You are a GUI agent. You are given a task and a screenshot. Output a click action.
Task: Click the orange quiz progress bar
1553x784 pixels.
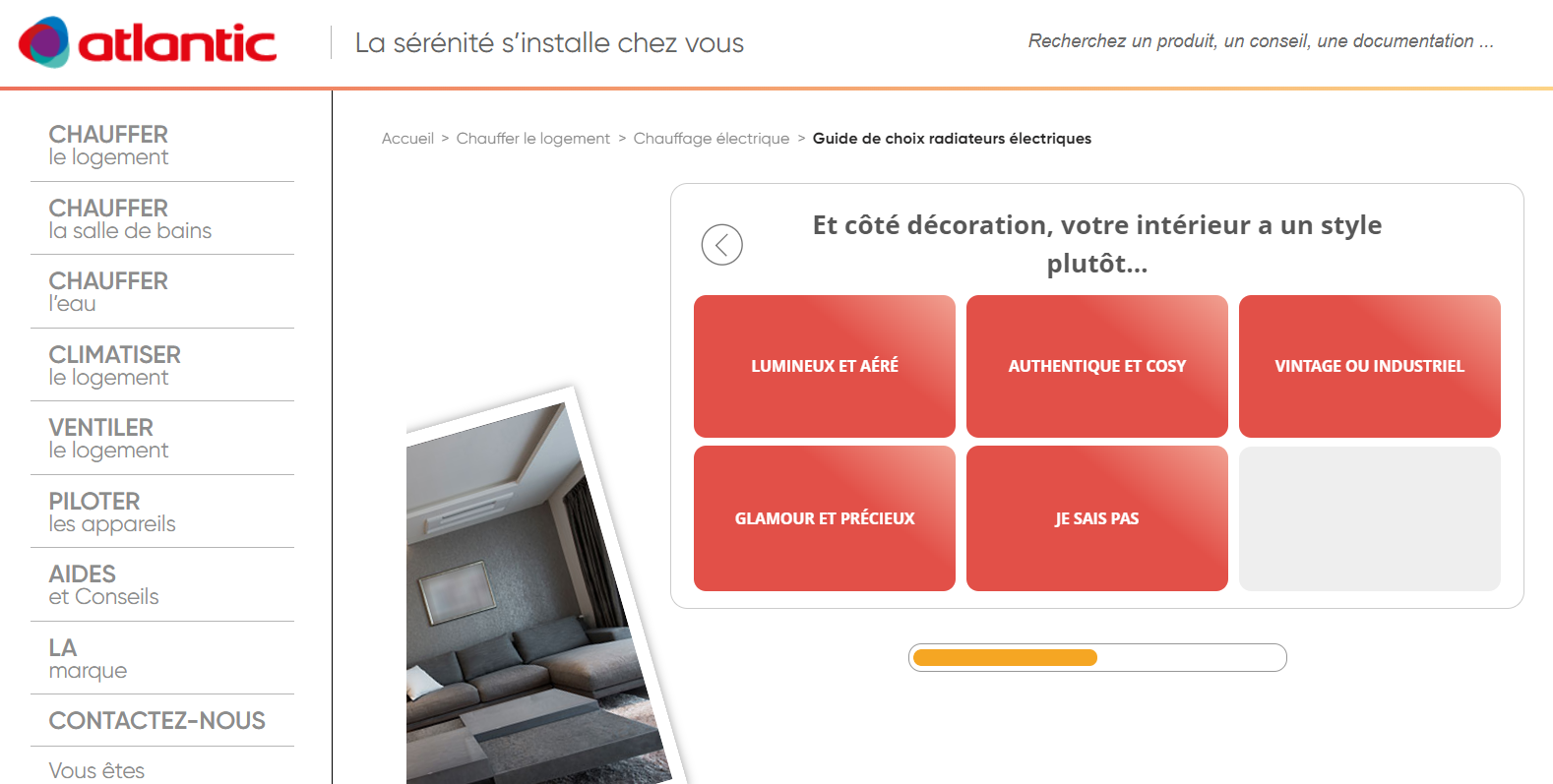[x=1097, y=657]
